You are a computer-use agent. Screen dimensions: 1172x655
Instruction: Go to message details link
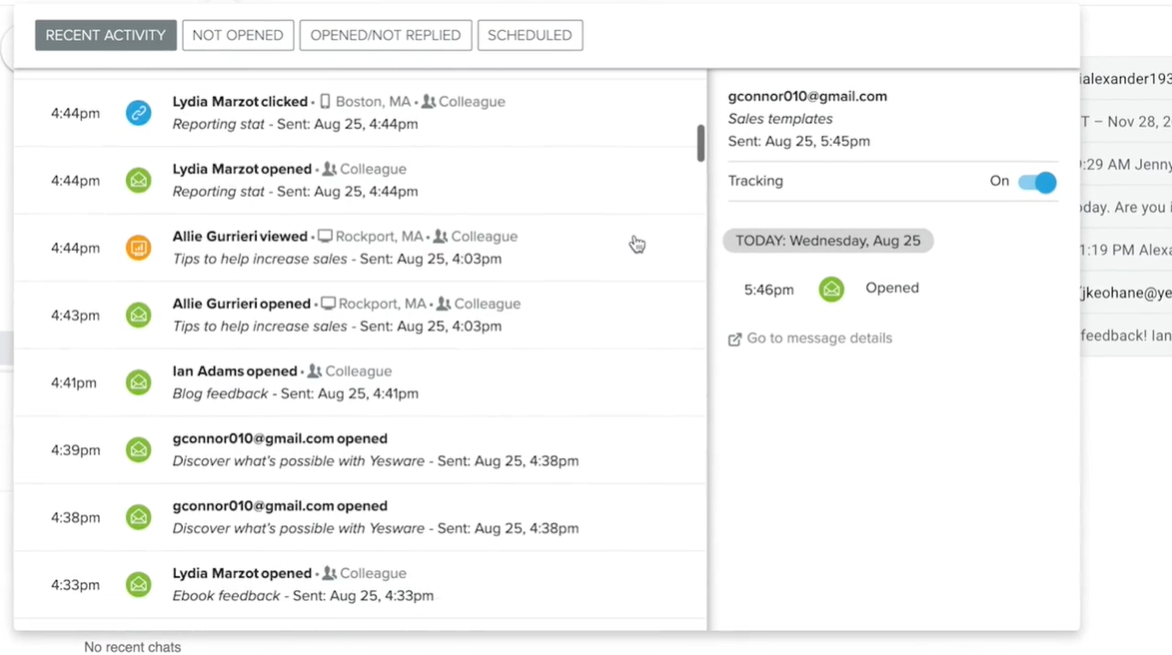[x=819, y=338]
